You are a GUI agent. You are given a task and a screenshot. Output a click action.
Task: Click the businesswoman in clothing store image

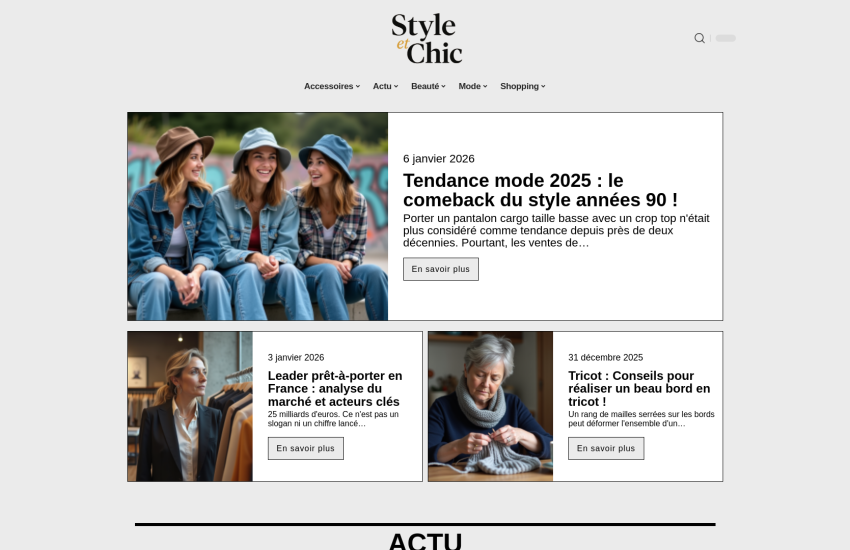[190, 406]
